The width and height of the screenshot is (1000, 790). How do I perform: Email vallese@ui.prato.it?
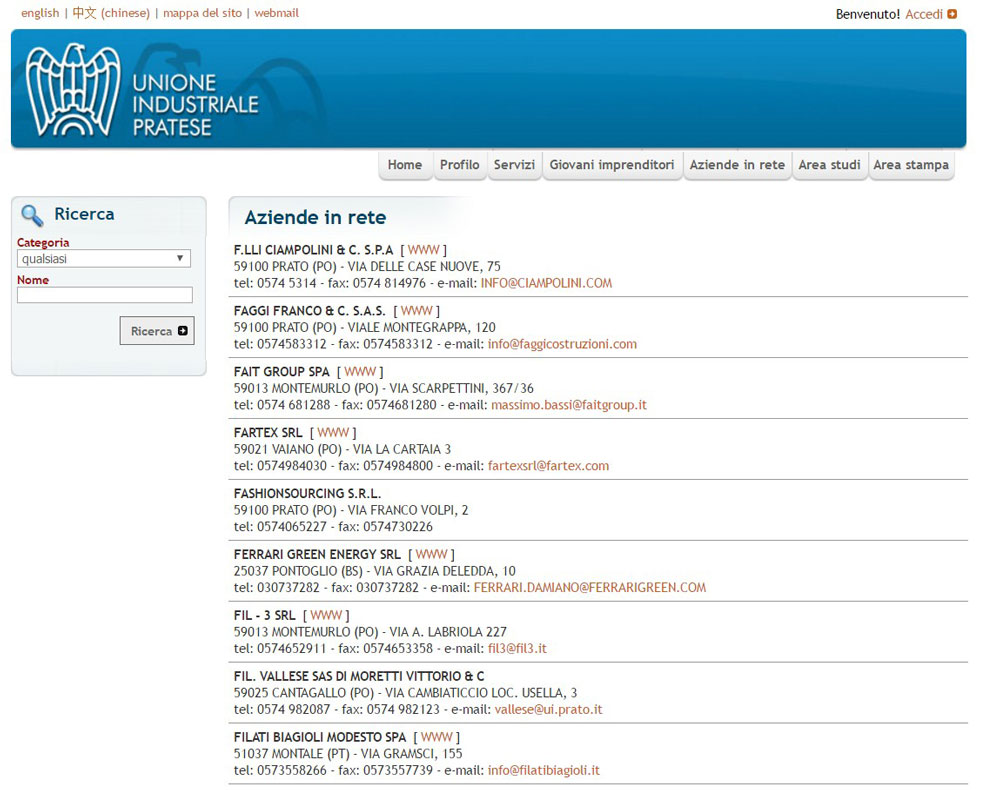[x=548, y=709]
